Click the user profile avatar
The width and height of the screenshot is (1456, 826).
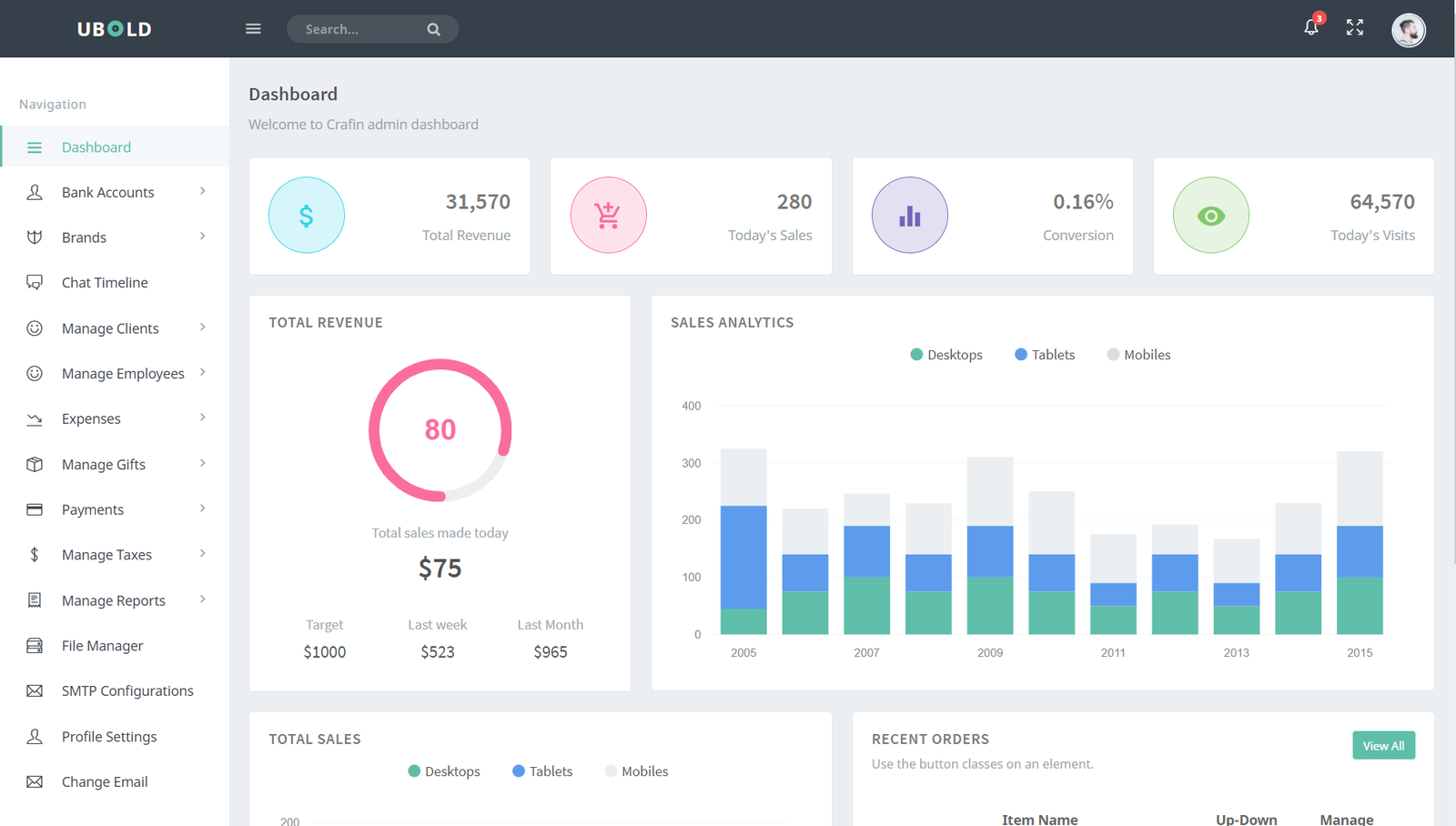(x=1408, y=30)
